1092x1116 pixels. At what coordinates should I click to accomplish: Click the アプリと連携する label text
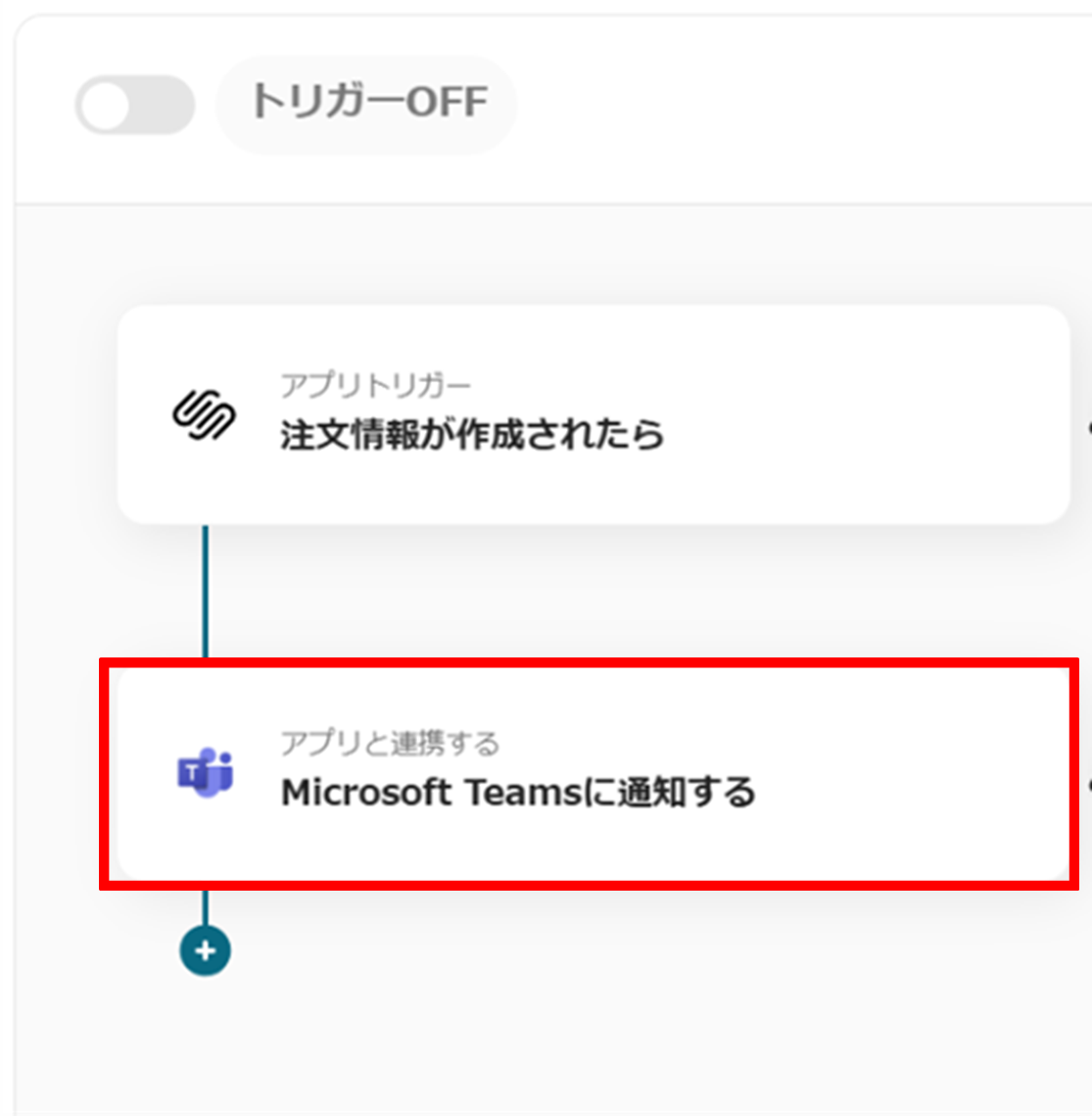pos(390,743)
